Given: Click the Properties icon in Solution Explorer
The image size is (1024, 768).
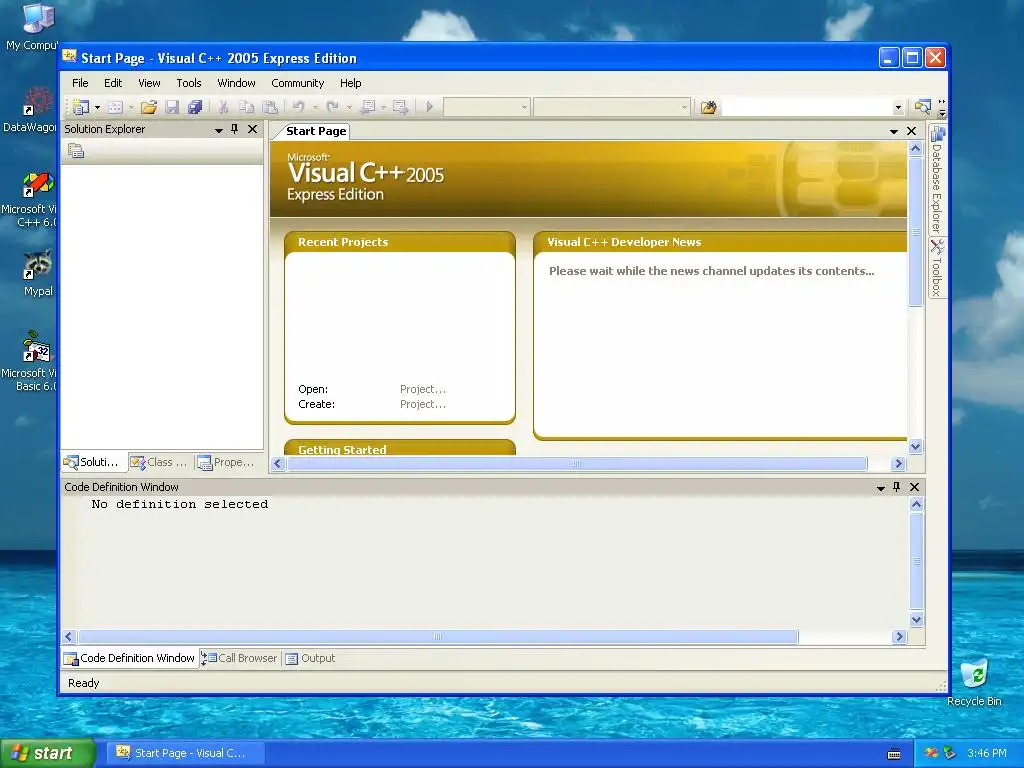Looking at the screenshot, I should coord(76,151).
